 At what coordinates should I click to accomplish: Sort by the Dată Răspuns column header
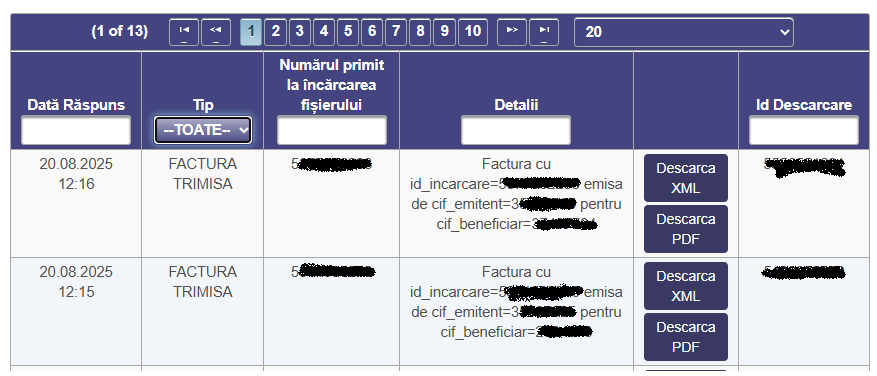(x=76, y=105)
